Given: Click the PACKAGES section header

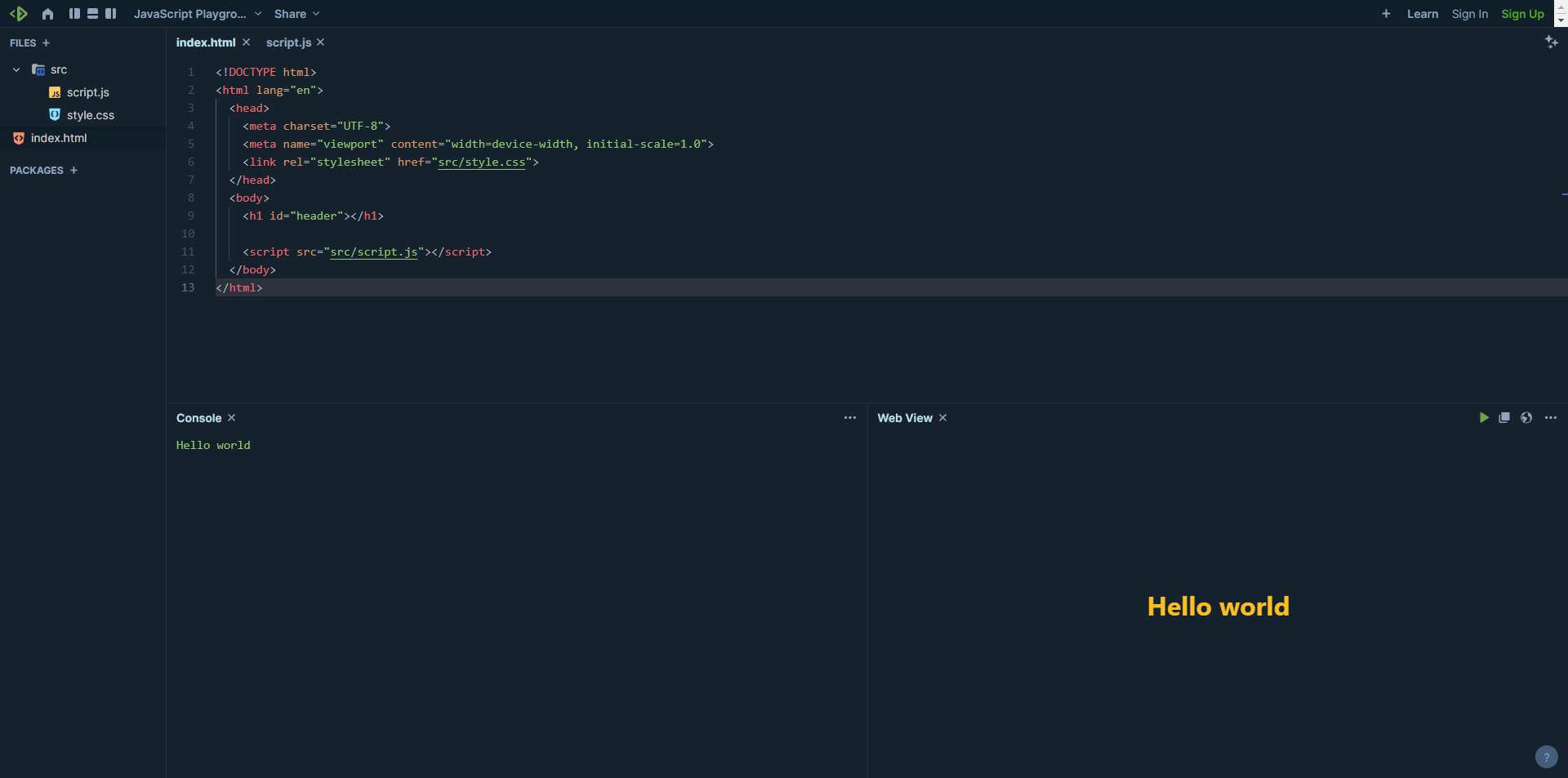Looking at the screenshot, I should (36, 170).
